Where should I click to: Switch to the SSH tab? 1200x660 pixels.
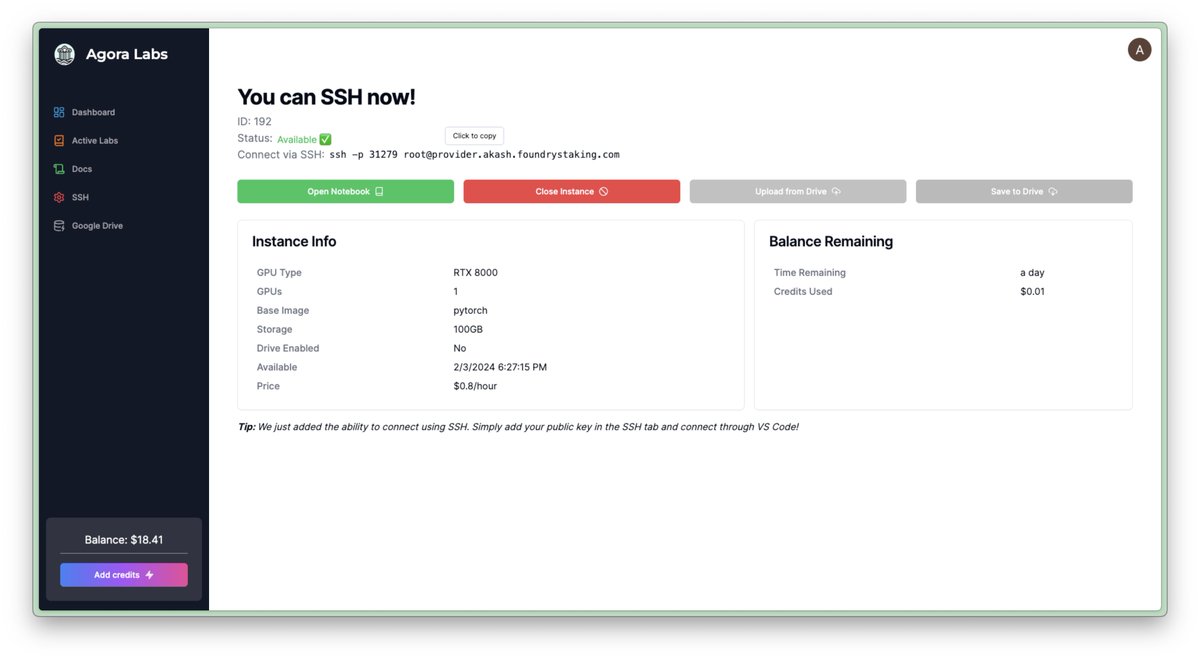[x=79, y=197]
